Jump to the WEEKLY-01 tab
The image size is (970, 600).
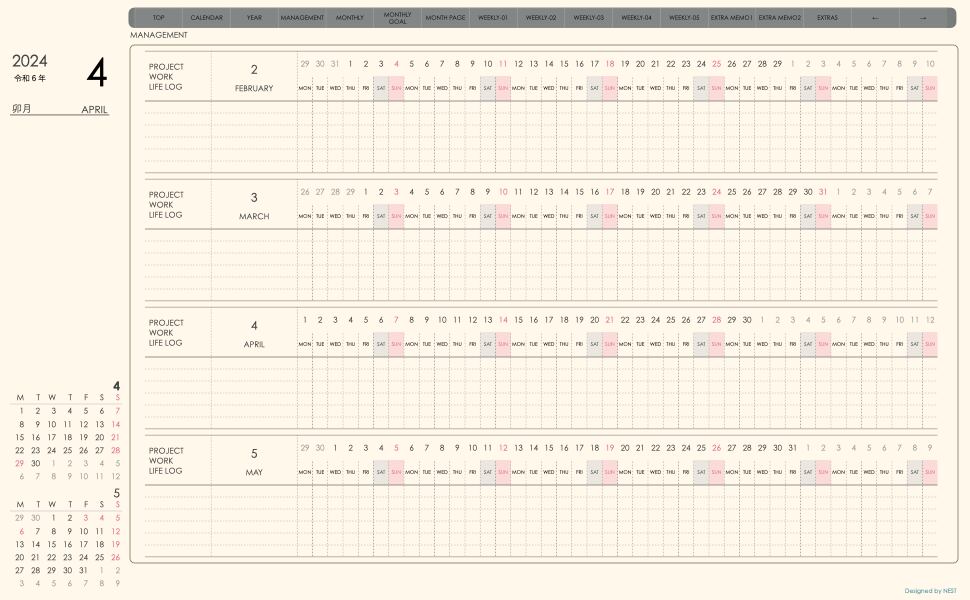[493, 17]
